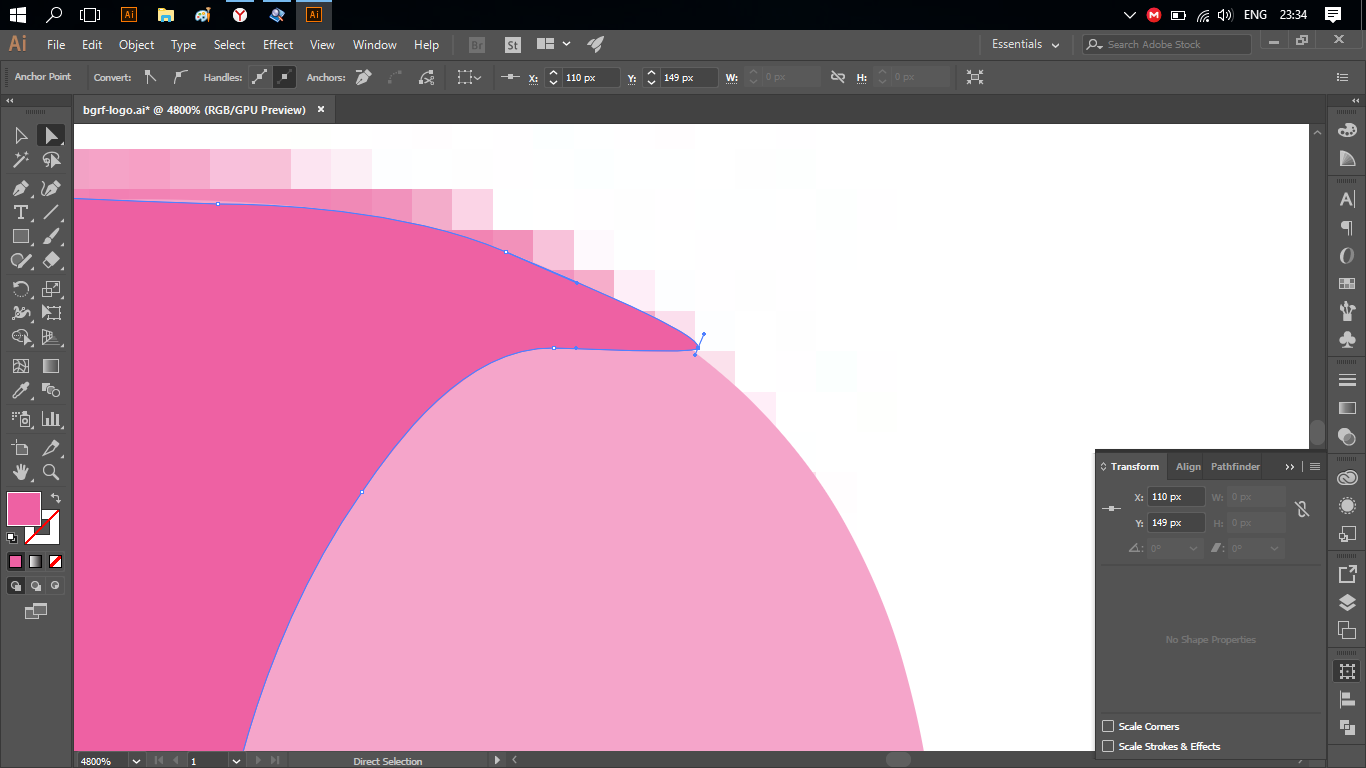The width and height of the screenshot is (1366, 768).
Task: Click the X field in Transform panel
Action: coord(1176,497)
